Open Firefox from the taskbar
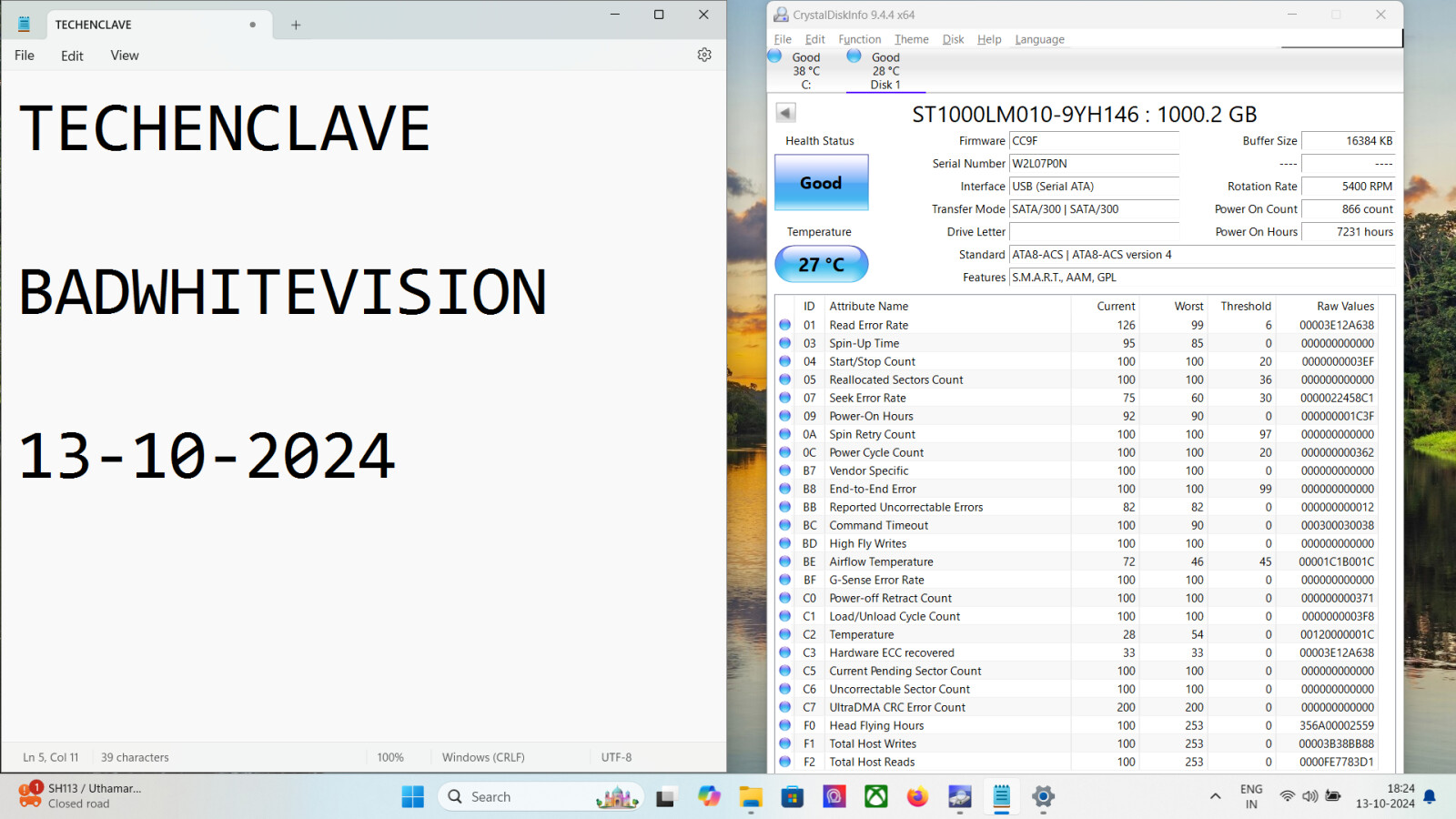Viewport: 1456px width, 819px height. point(917,797)
